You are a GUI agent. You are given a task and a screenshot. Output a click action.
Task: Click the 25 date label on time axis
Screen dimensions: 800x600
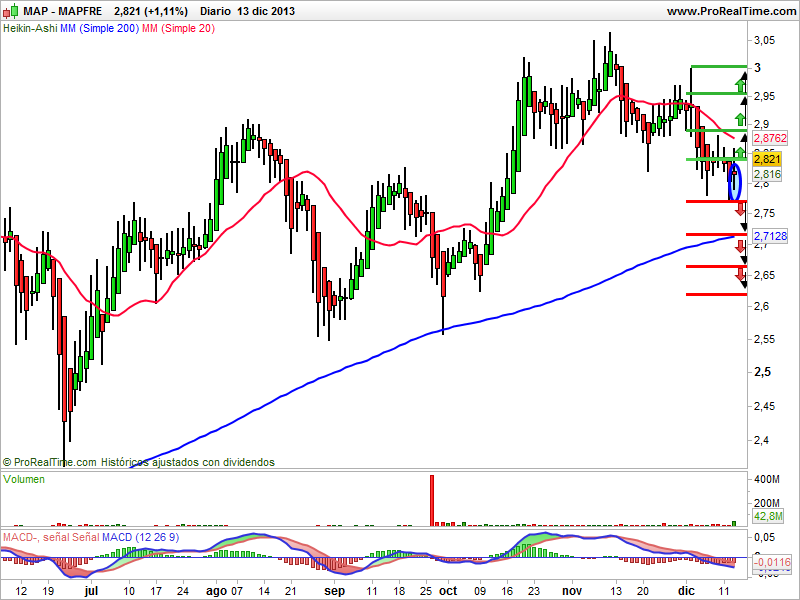[x=426, y=591]
